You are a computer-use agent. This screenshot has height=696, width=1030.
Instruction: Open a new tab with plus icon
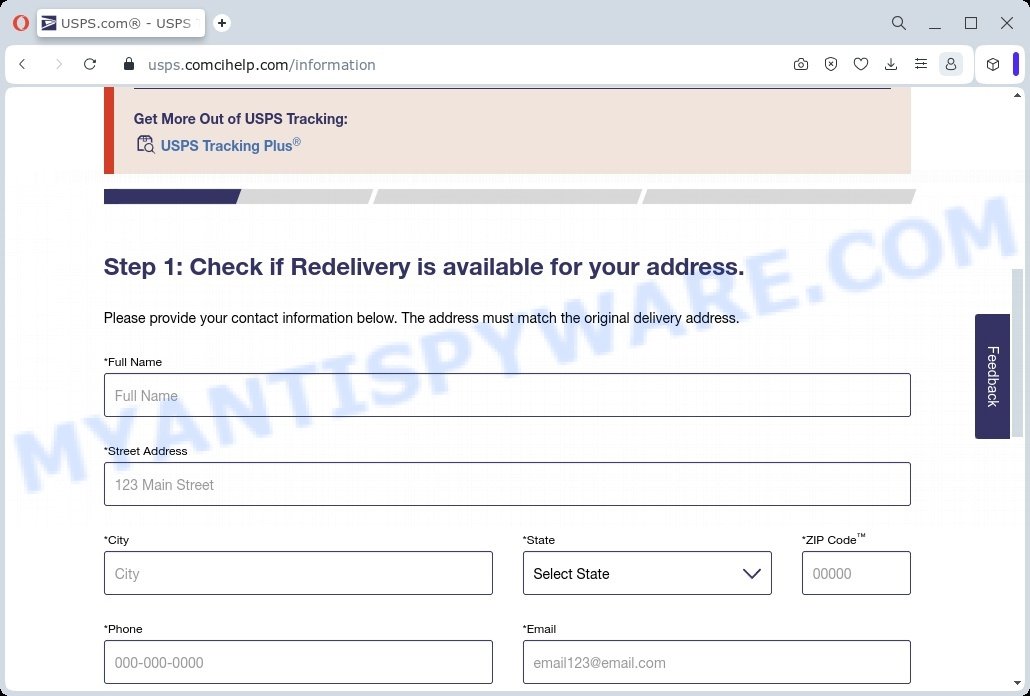pyautogui.click(x=222, y=23)
